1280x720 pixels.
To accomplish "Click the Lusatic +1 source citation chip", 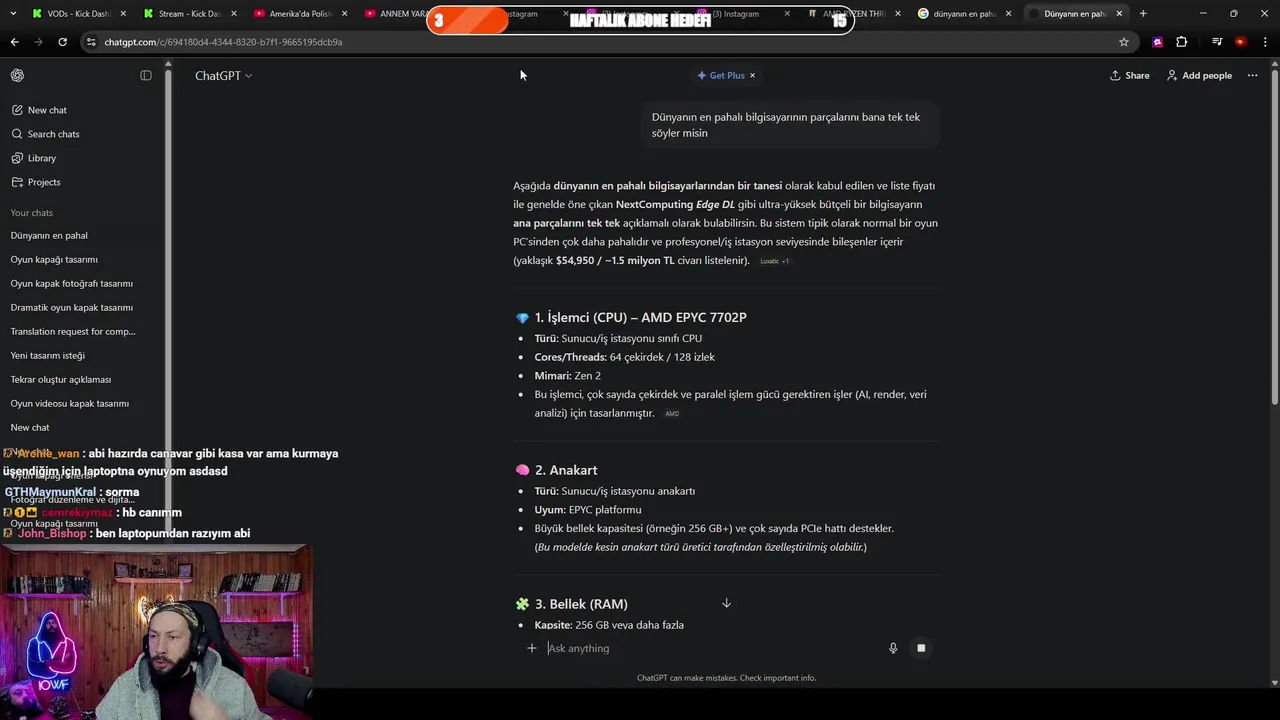I will (774, 261).
